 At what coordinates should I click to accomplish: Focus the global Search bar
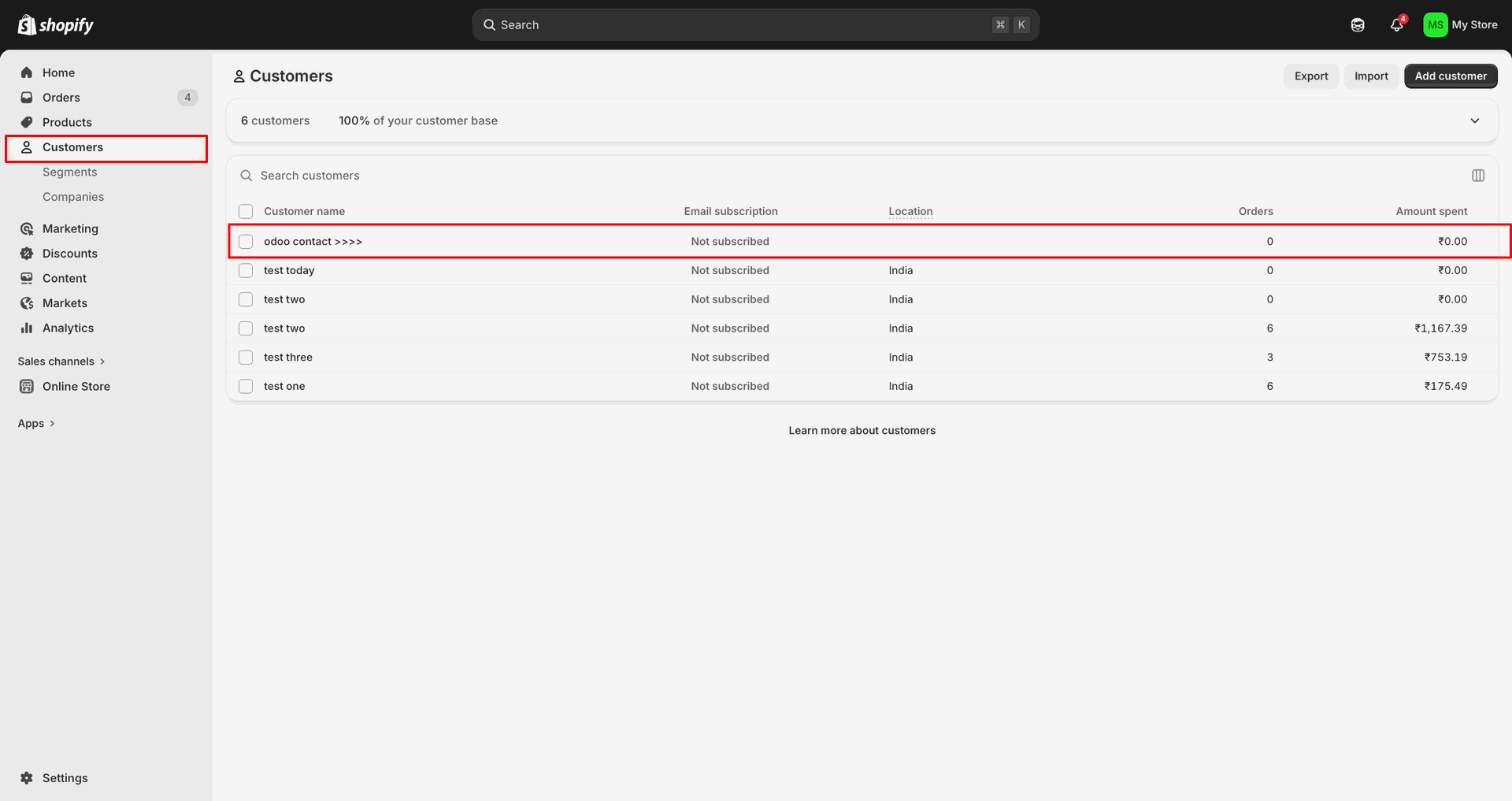tap(755, 25)
